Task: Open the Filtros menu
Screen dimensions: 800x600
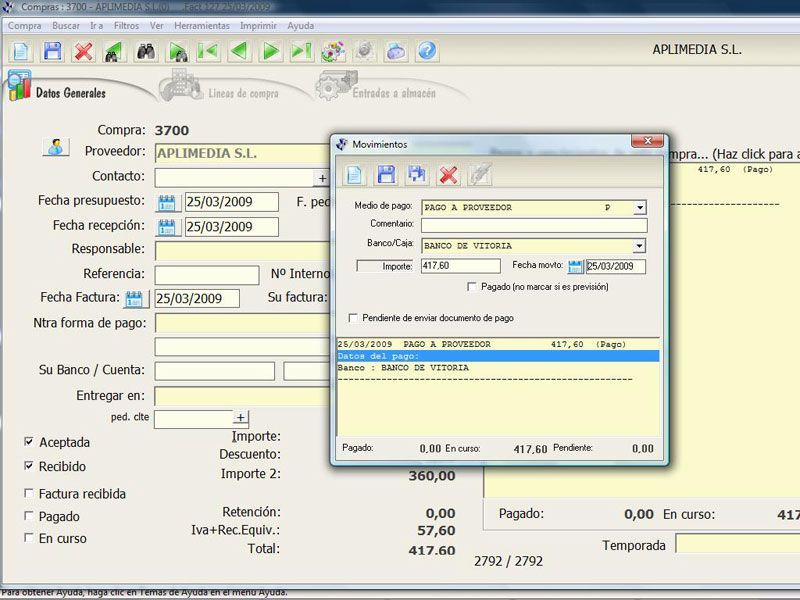Action: point(127,26)
